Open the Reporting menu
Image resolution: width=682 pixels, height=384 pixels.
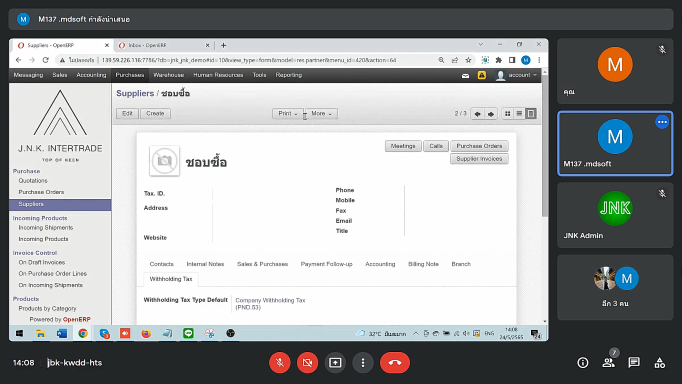(x=288, y=75)
